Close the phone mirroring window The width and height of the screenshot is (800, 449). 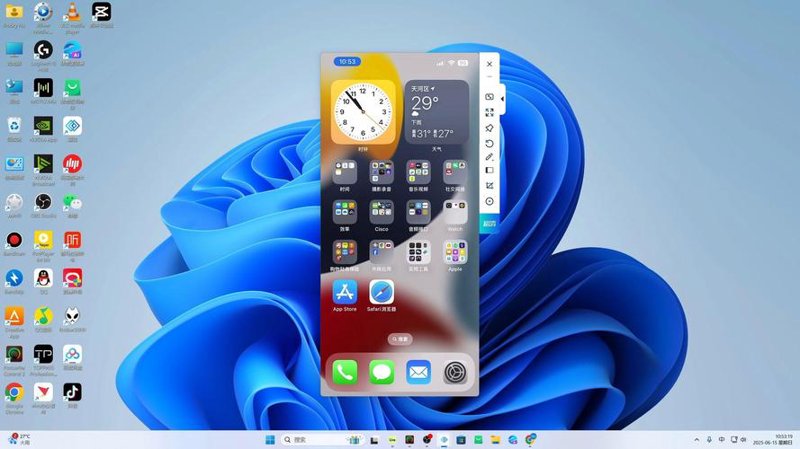click(489, 64)
